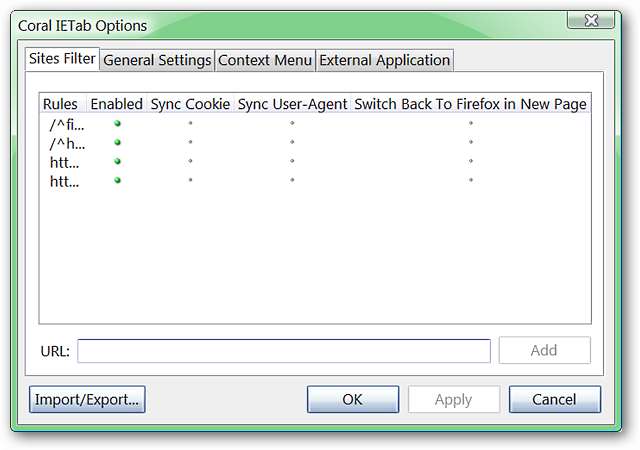640x450 pixels.
Task: Click the Add button
Action: 544,350
